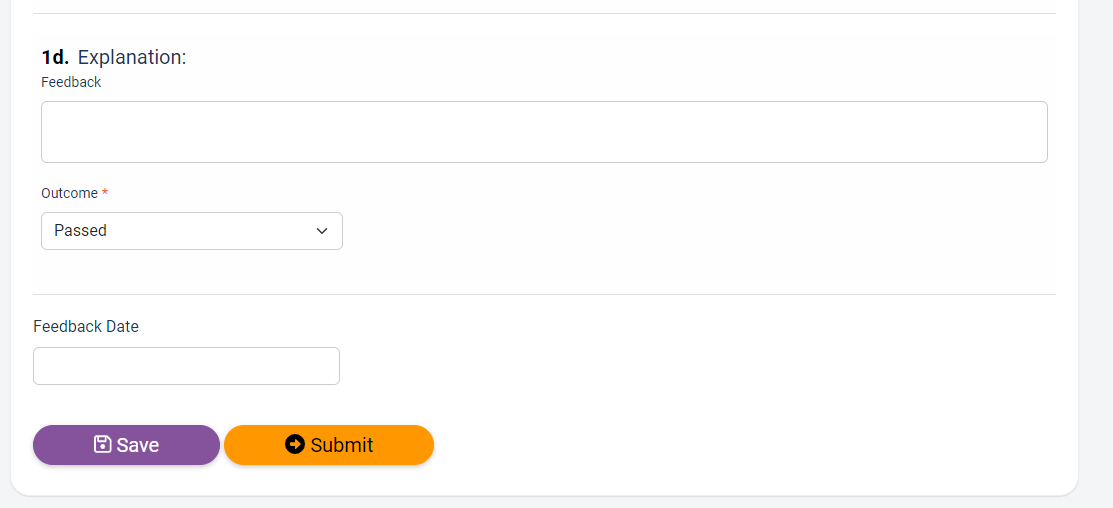
Task: Click the floppy disk icon on Save
Action: 103,444
